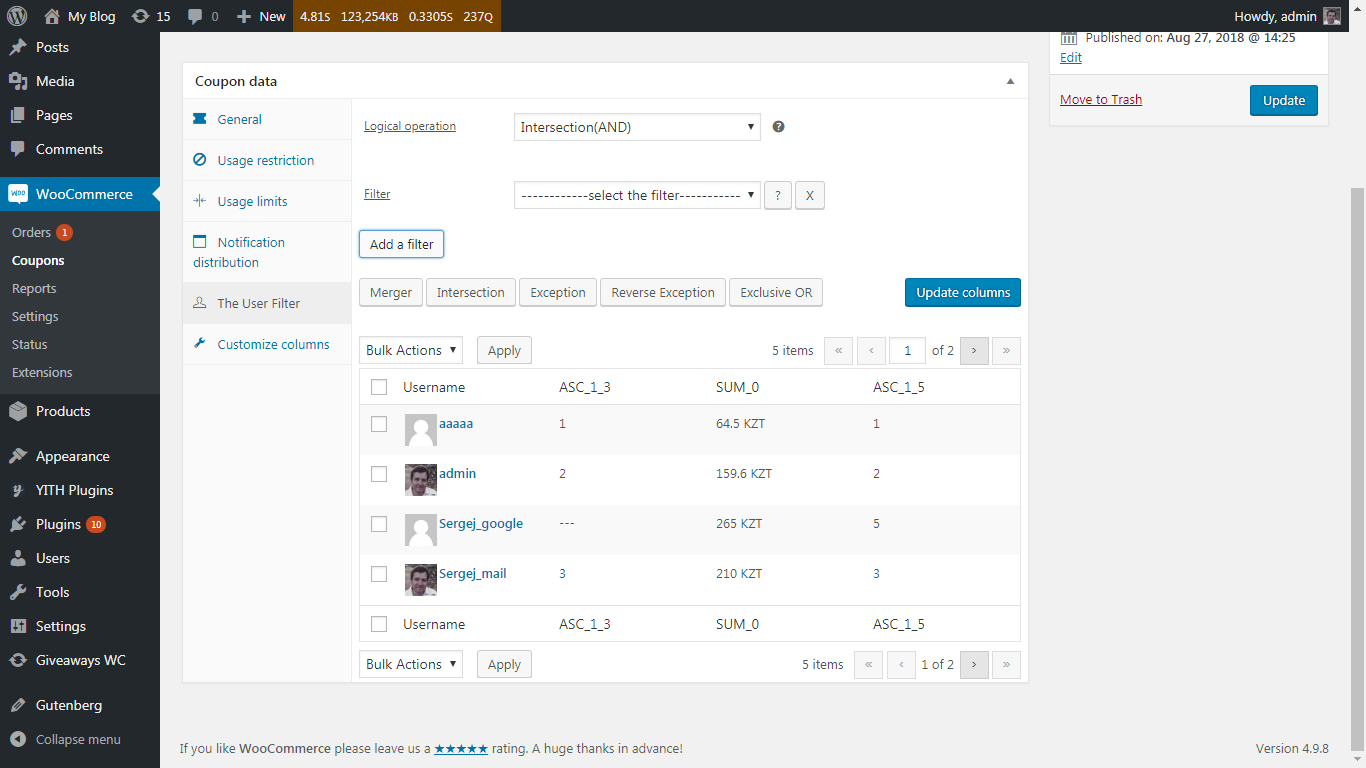
Task: Open top Bulk Actions dropdown
Action: pyautogui.click(x=411, y=350)
